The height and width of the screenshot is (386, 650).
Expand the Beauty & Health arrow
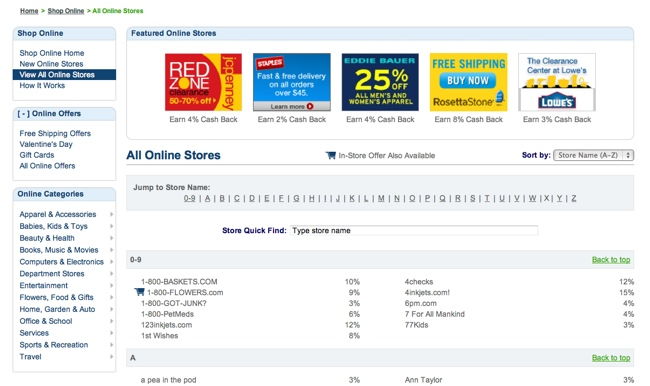112,238
